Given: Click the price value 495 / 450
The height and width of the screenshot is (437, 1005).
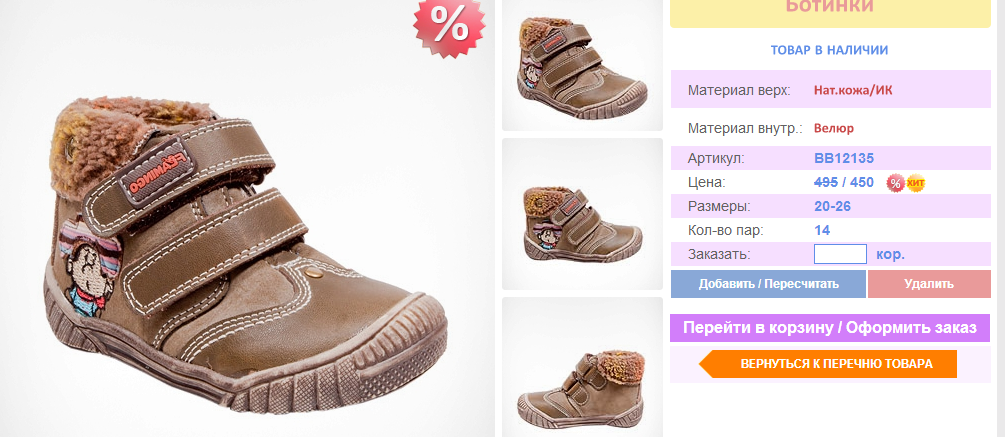Looking at the screenshot, I should pos(844,182).
